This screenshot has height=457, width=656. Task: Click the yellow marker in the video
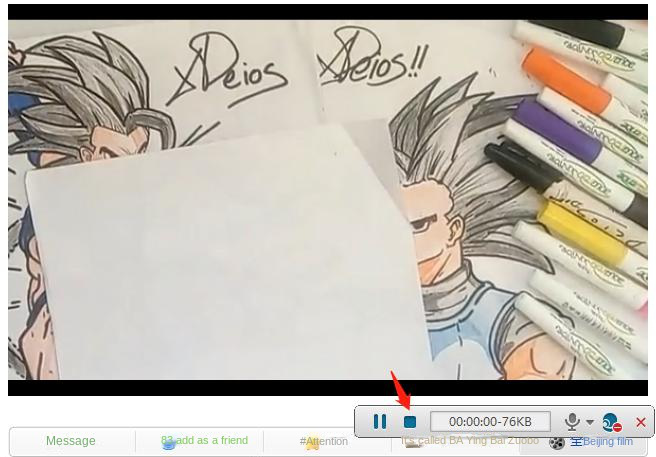(582, 229)
